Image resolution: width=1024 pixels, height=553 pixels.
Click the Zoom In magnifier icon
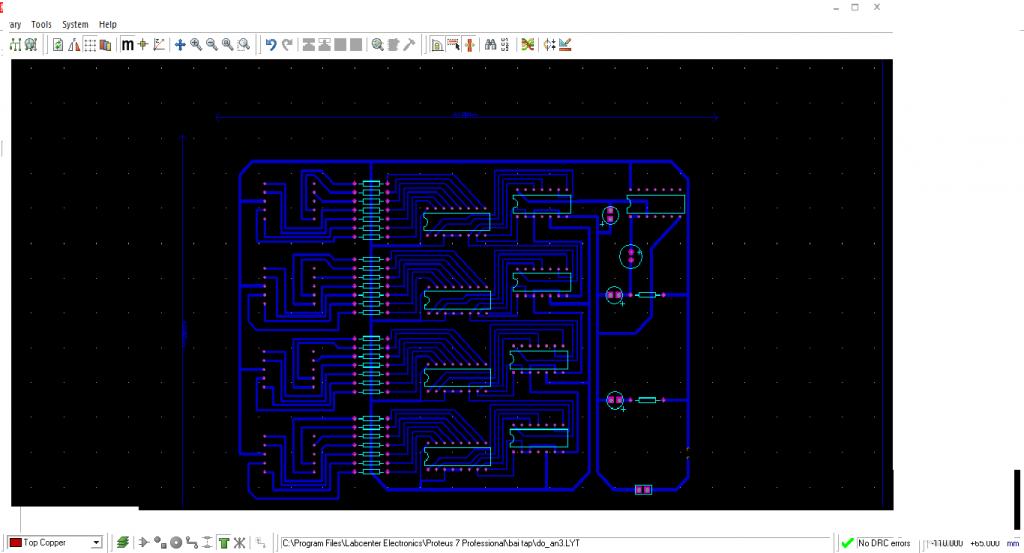point(196,44)
